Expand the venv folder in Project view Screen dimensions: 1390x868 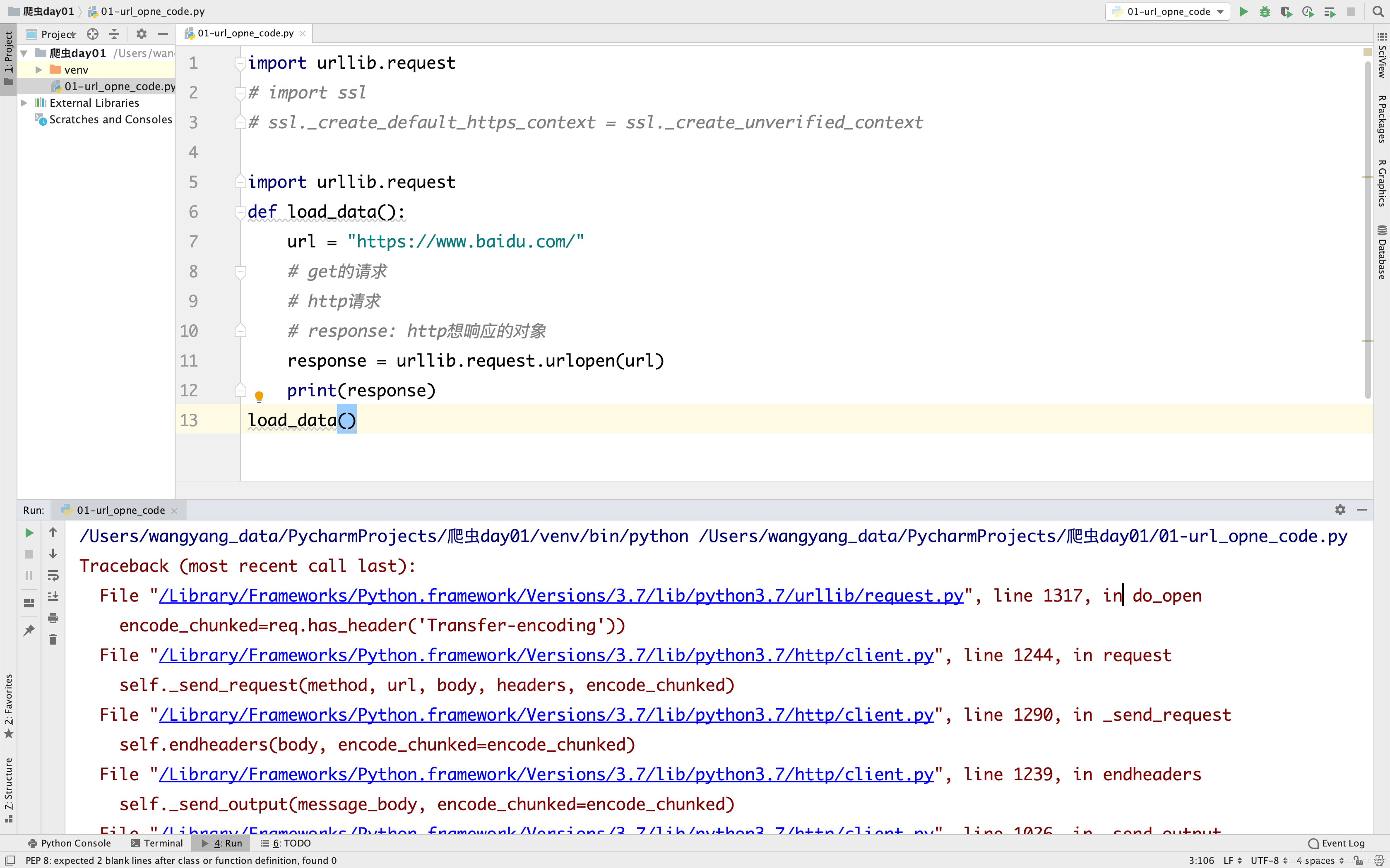pyautogui.click(x=38, y=70)
